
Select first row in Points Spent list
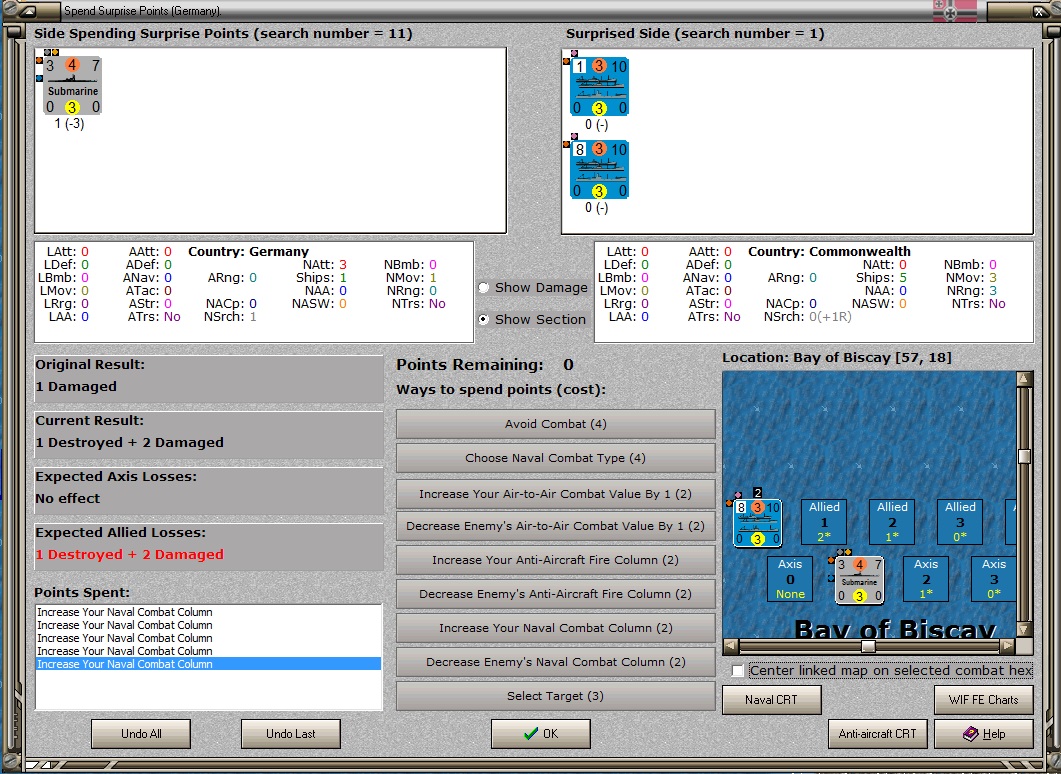(x=208, y=612)
